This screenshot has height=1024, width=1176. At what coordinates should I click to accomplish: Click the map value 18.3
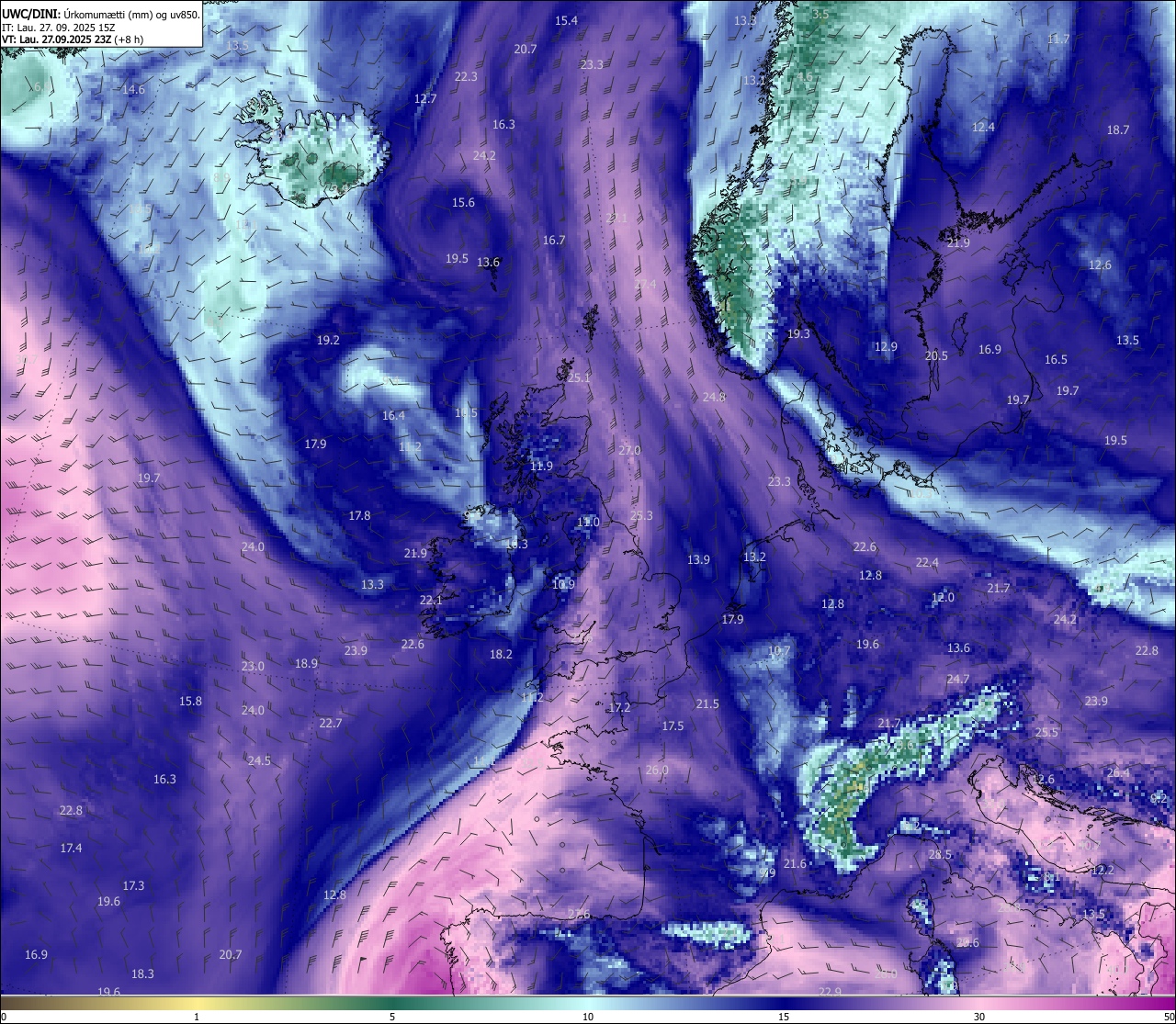pyautogui.click(x=142, y=973)
